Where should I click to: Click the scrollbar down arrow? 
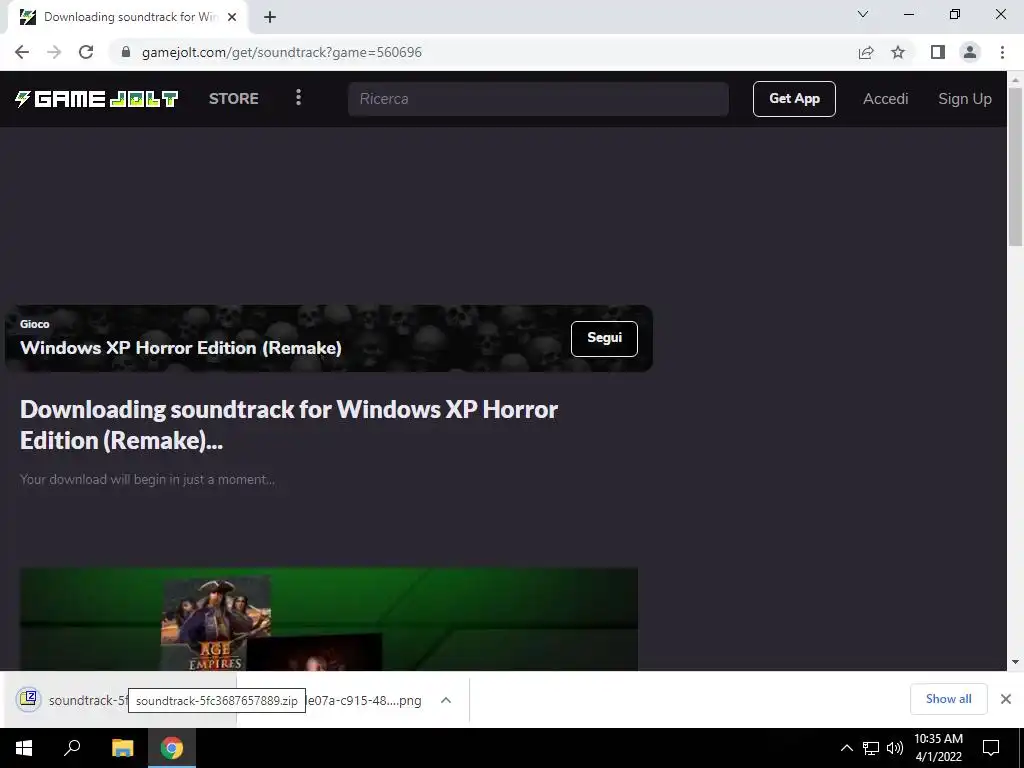(1015, 662)
